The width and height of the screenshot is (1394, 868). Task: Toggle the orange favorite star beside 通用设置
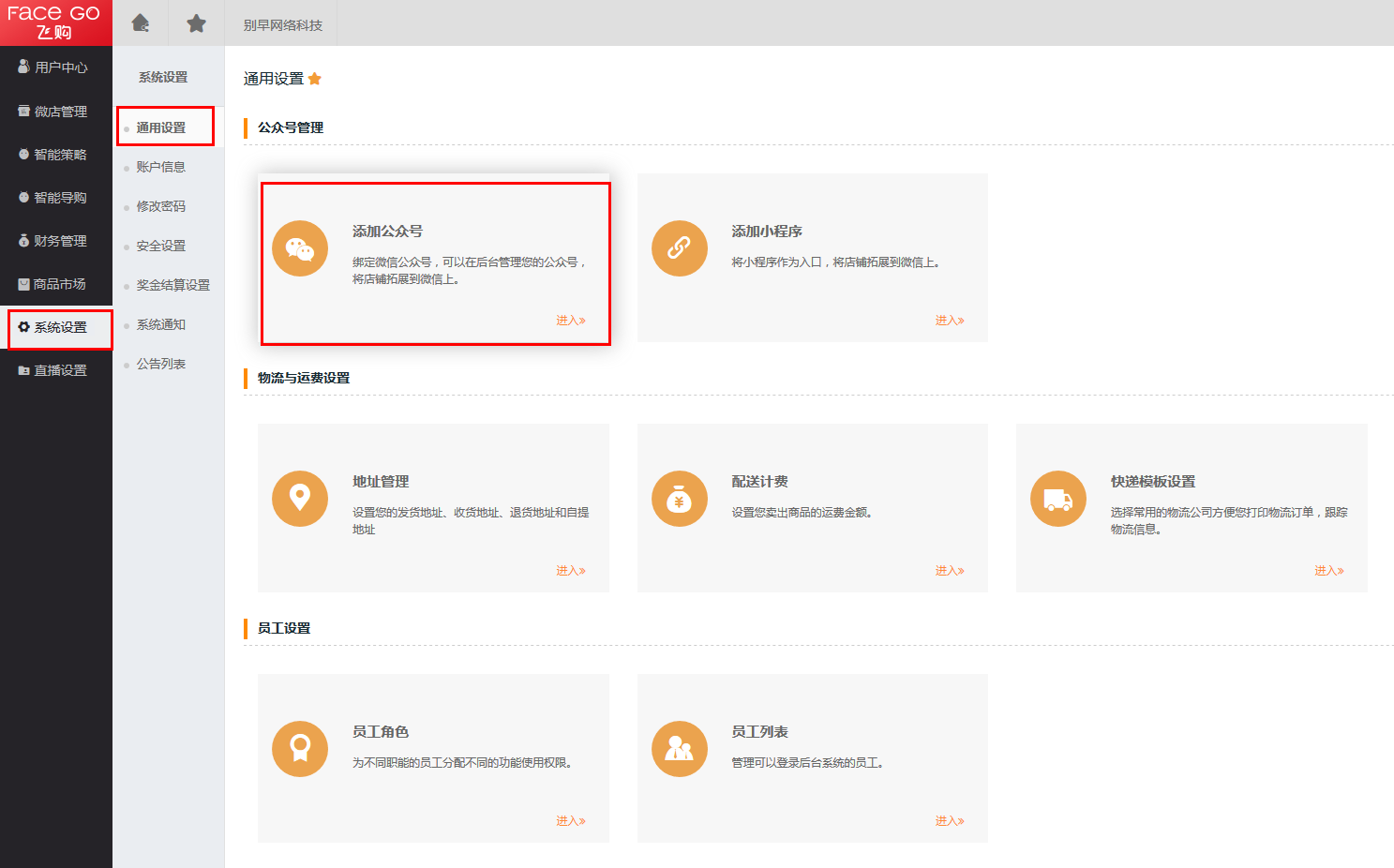coord(315,79)
